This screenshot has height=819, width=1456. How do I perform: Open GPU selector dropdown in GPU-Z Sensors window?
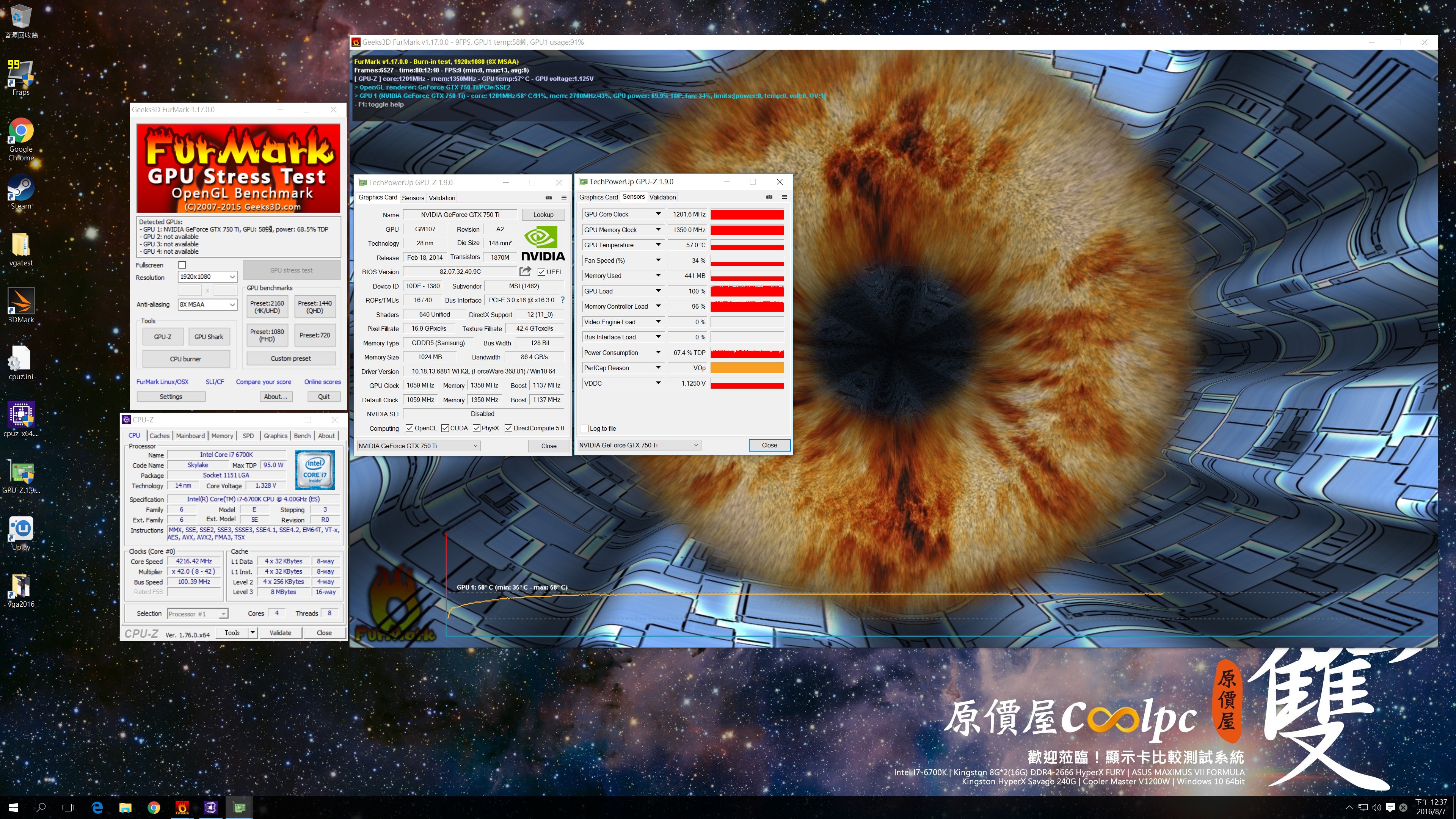coord(639,446)
